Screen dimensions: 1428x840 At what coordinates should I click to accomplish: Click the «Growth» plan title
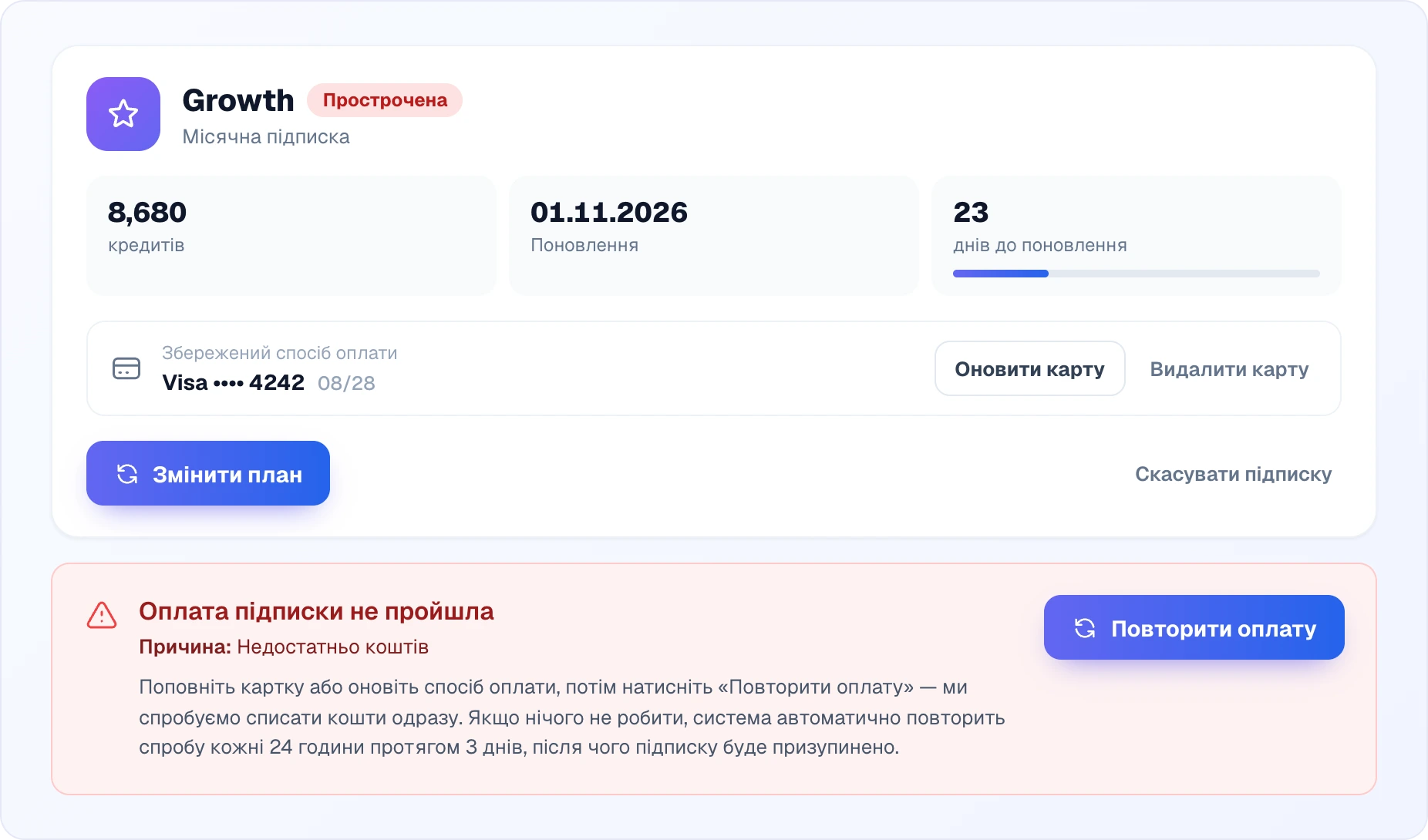point(238,100)
